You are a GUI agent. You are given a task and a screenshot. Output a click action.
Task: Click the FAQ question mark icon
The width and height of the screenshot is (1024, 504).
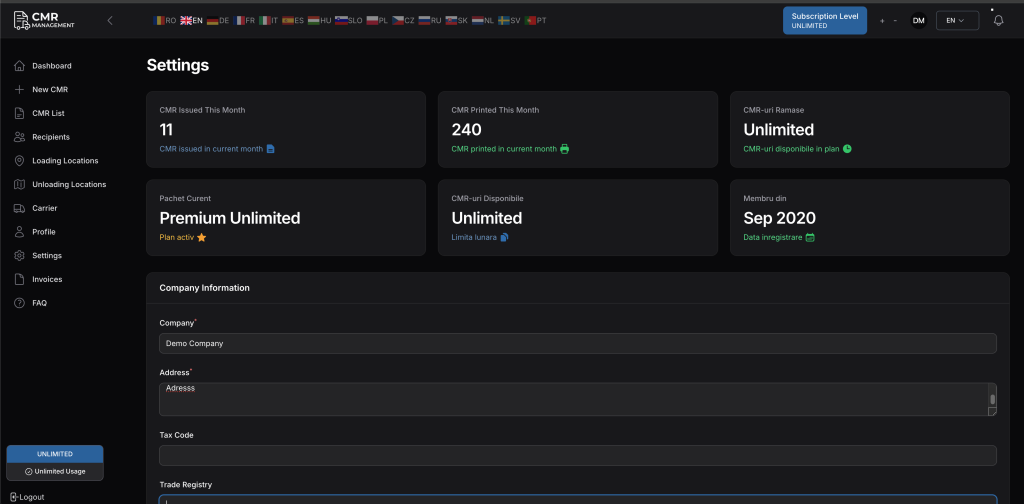click(19, 303)
